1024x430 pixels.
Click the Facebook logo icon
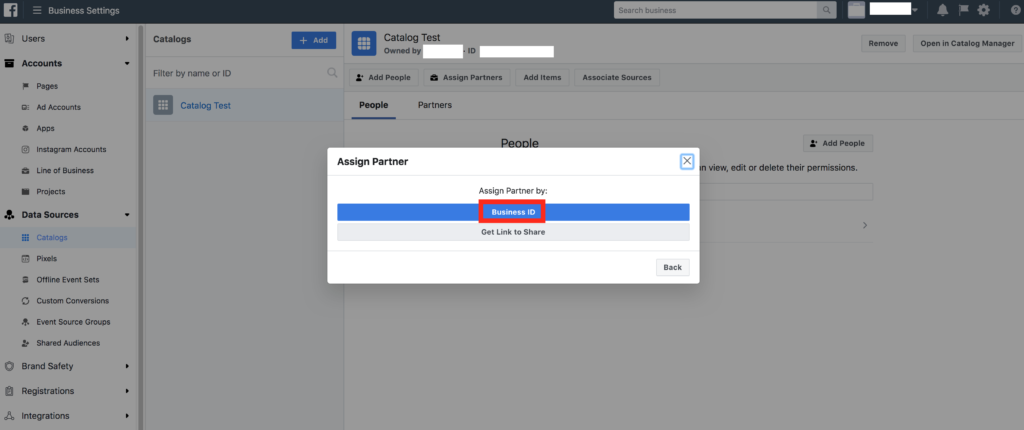coord(11,10)
